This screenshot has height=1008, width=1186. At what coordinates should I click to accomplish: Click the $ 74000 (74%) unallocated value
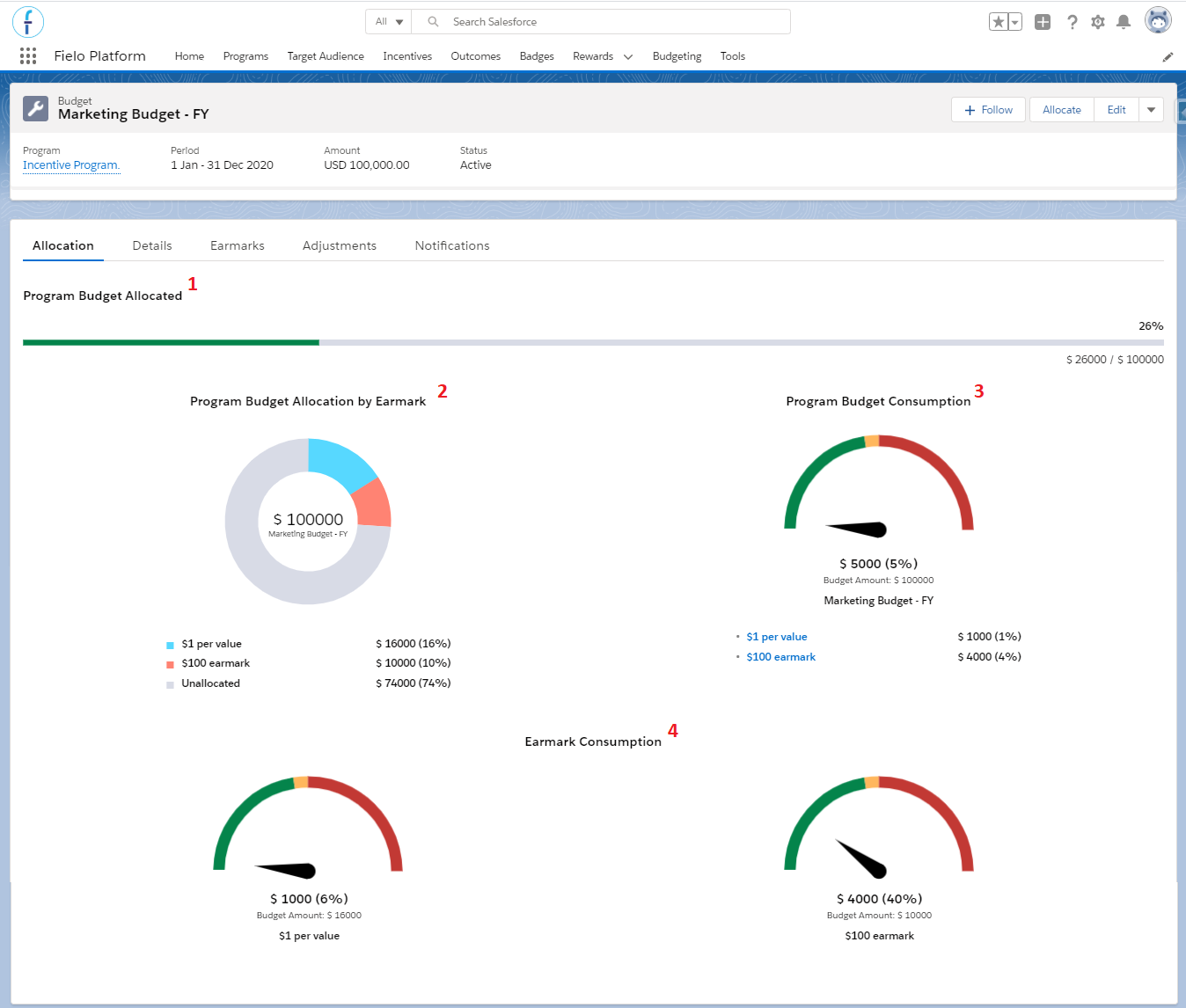(414, 683)
